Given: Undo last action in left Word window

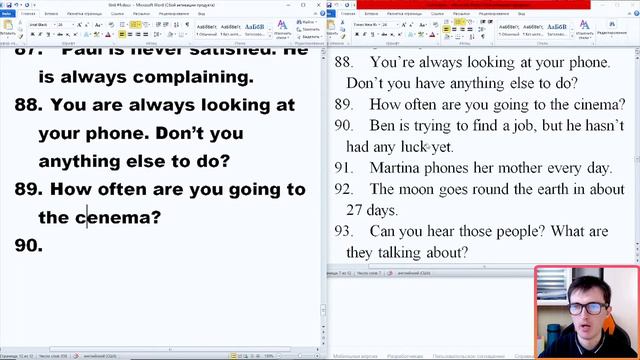Looking at the screenshot, I should [x=16, y=5].
